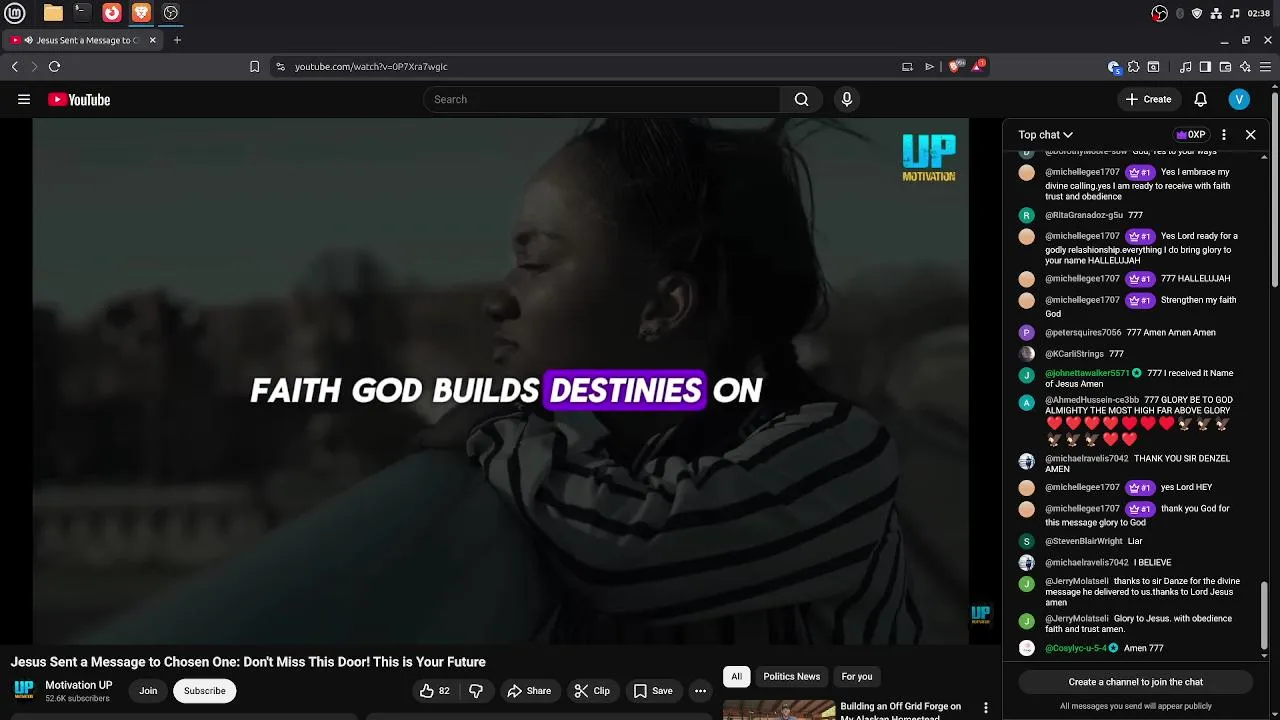
Task: Go back to the previous page
Action: point(15,67)
